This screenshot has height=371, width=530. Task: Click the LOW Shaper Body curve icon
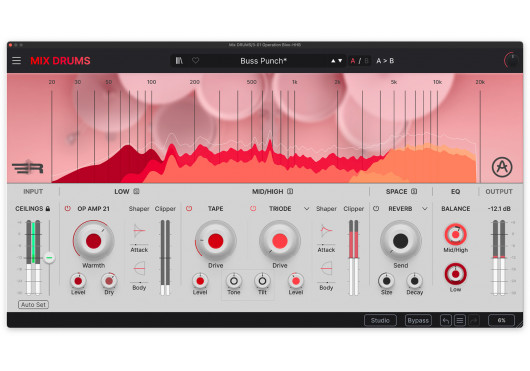[139, 269]
